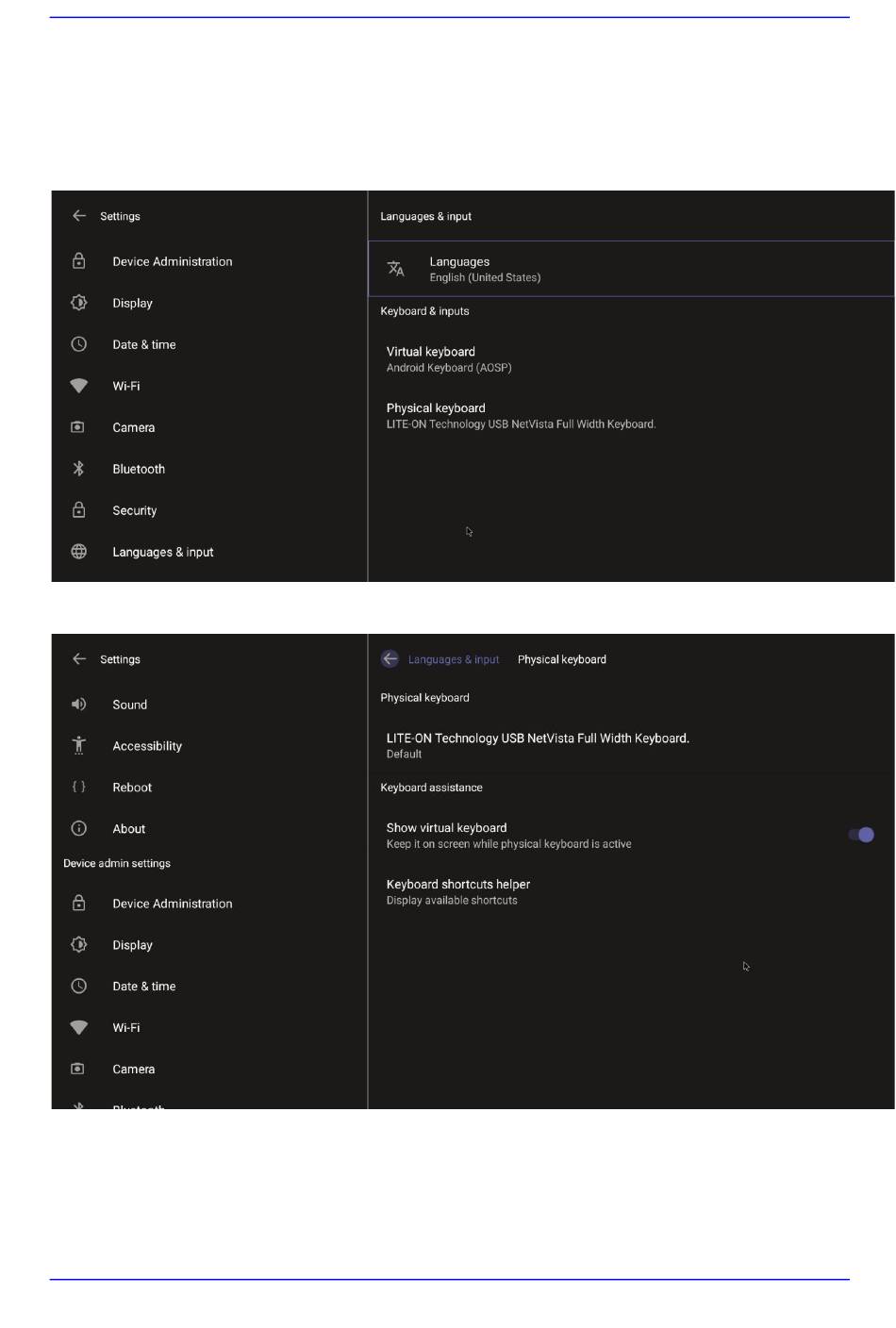Select LITE-ON Technology USB NetVista keyboard Default entry
This screenshot has height=1328, width=896.
pos(631,745)
